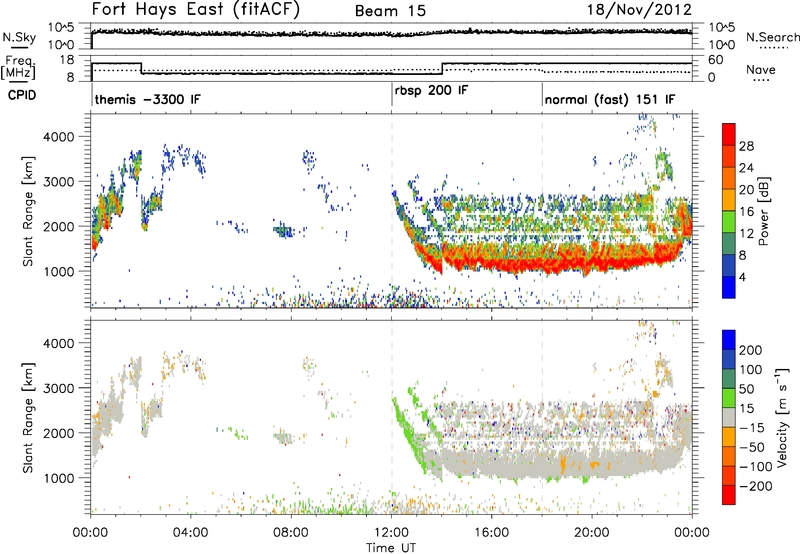
Task: Click the 'normal (fast) 151 IF' label
Action: tap(610, 99)
